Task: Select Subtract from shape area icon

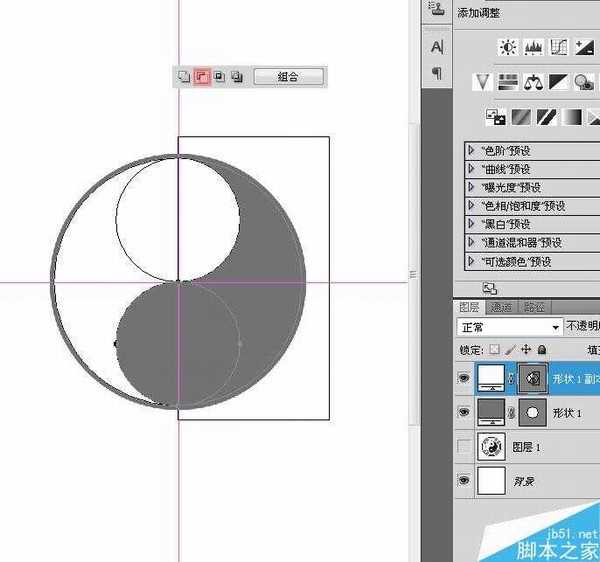Action: tap(201, 76)
